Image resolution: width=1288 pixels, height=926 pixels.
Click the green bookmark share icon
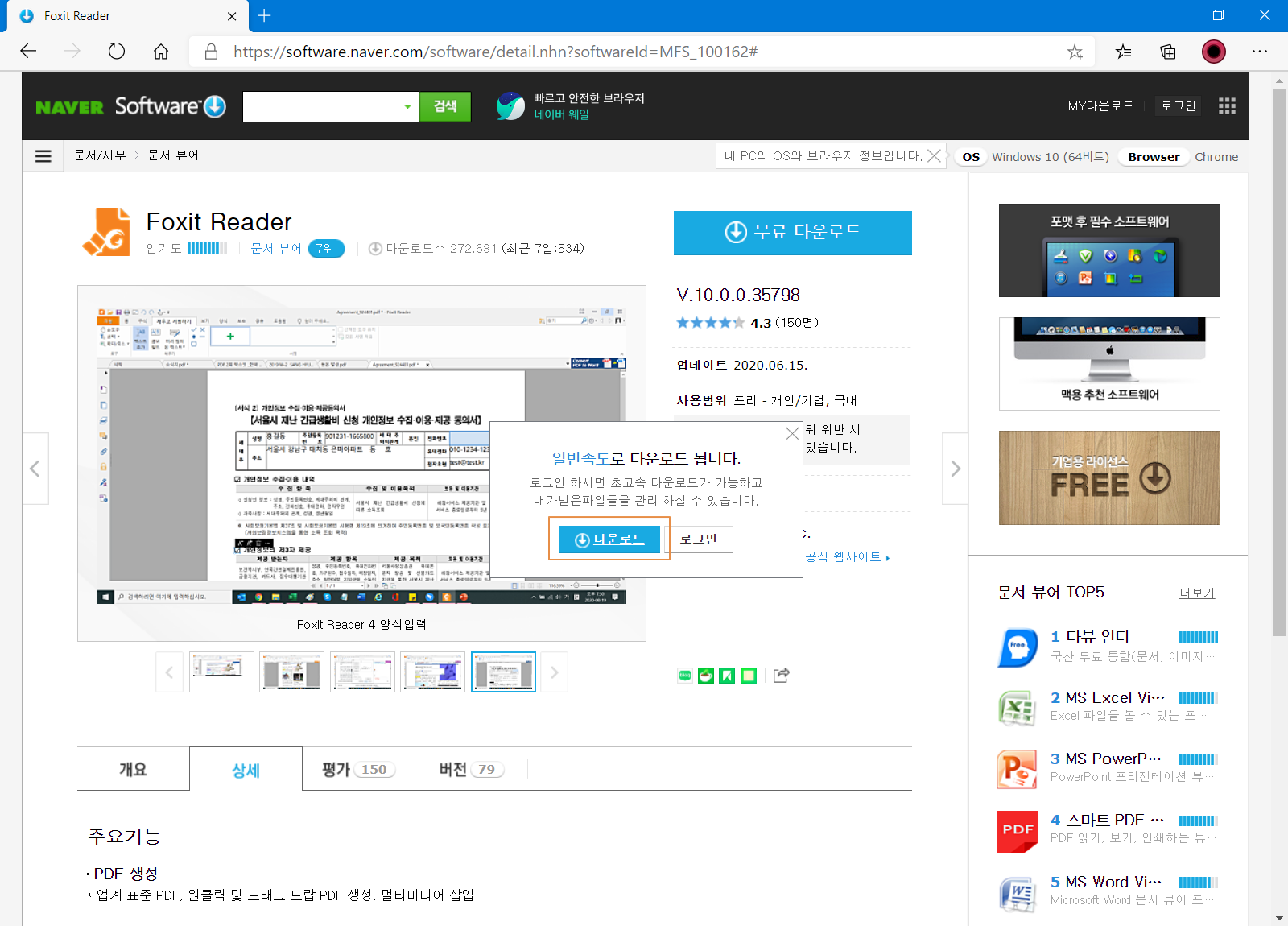click(727, 676)
